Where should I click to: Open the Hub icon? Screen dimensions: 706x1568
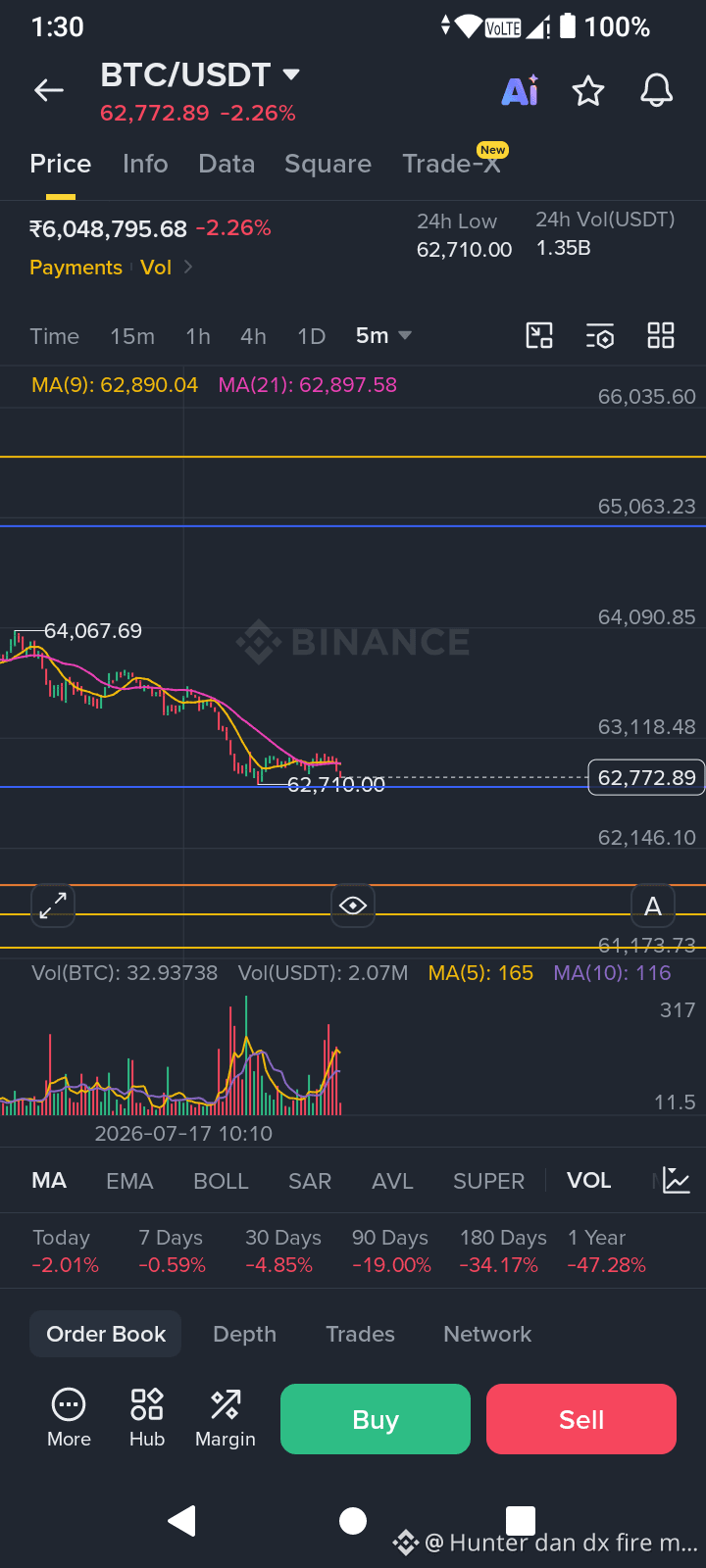[147, 1418]
